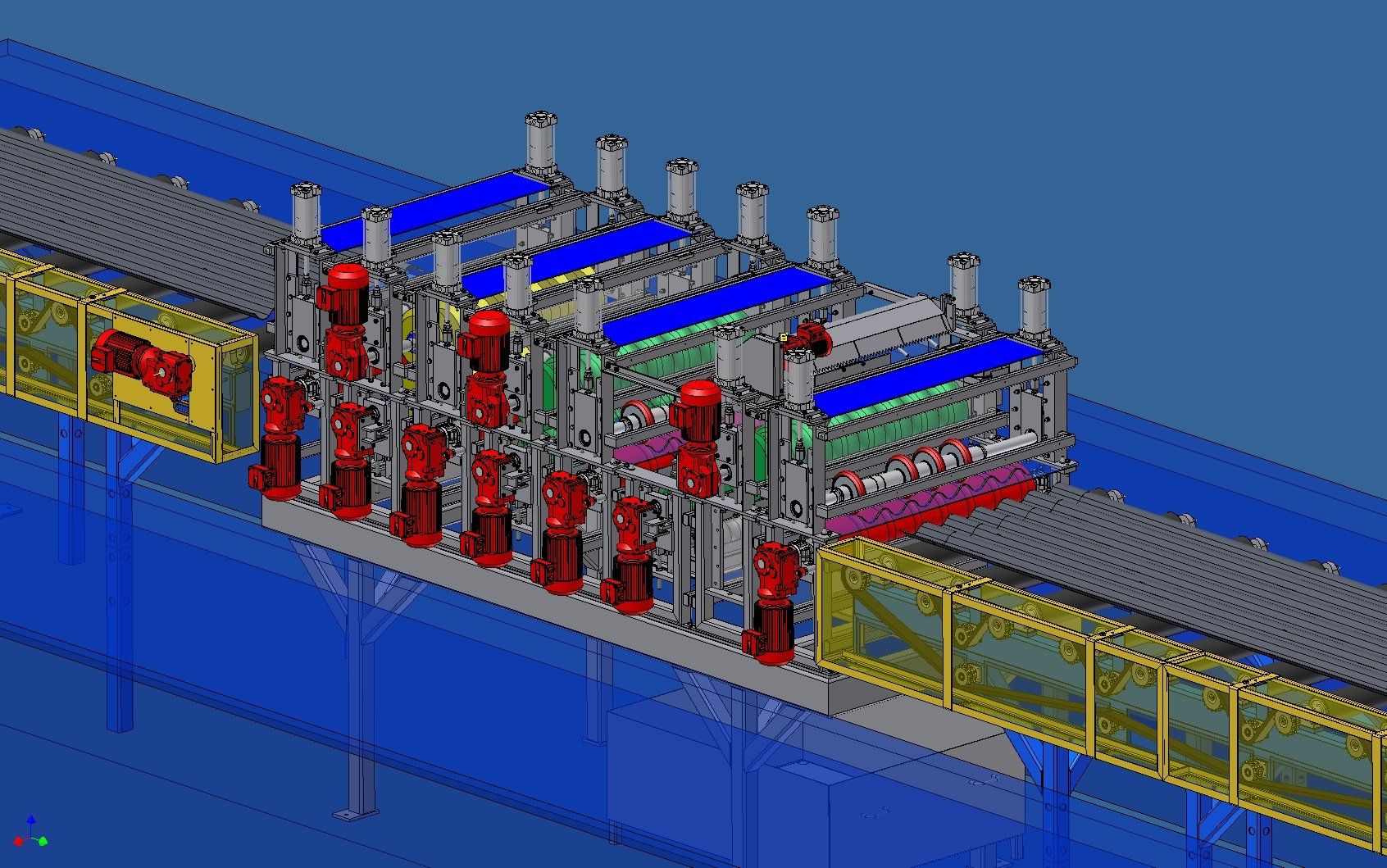Screen dimensions: 1387x868
Task: Click the XYZ axis triad indicator
Action: [32, 832]
